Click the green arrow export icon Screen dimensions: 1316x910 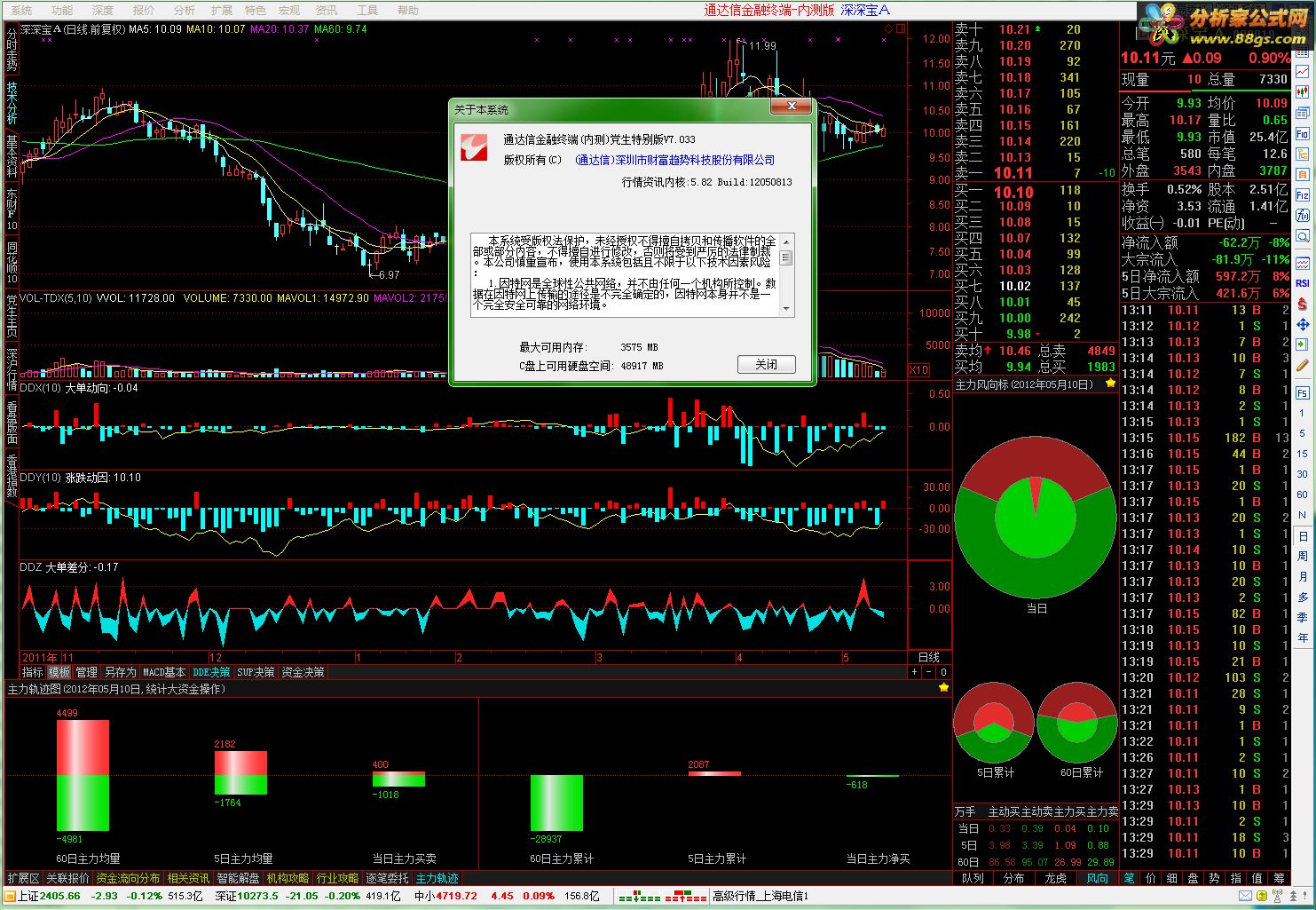(1302, 344)
